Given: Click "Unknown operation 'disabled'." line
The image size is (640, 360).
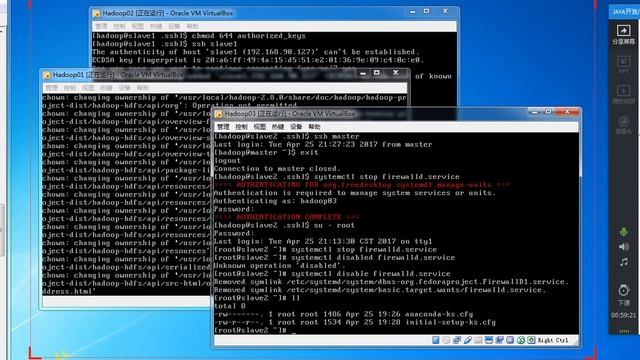Looking at the screenshot, I should pyautogui.click(x=280, y=266).
